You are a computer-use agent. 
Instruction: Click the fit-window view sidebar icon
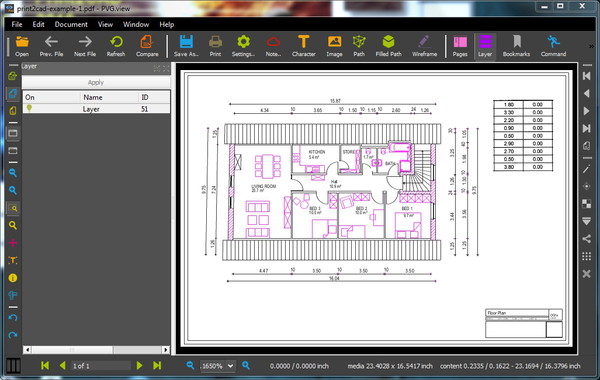click(x=13, y=134)
